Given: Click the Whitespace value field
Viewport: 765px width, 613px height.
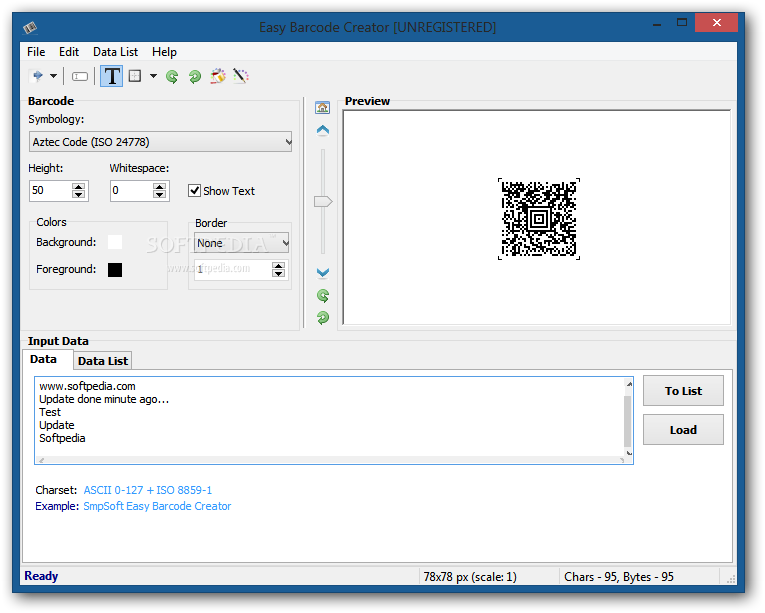Looking at the screenshot, I should [132, 190].
